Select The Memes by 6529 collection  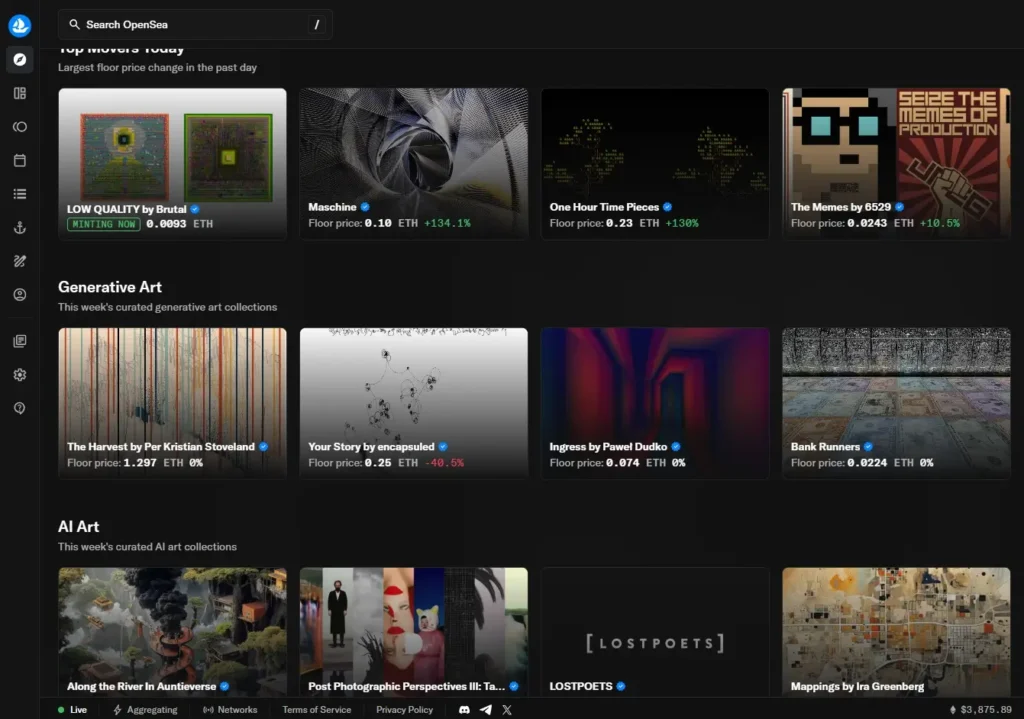point(895,163)
